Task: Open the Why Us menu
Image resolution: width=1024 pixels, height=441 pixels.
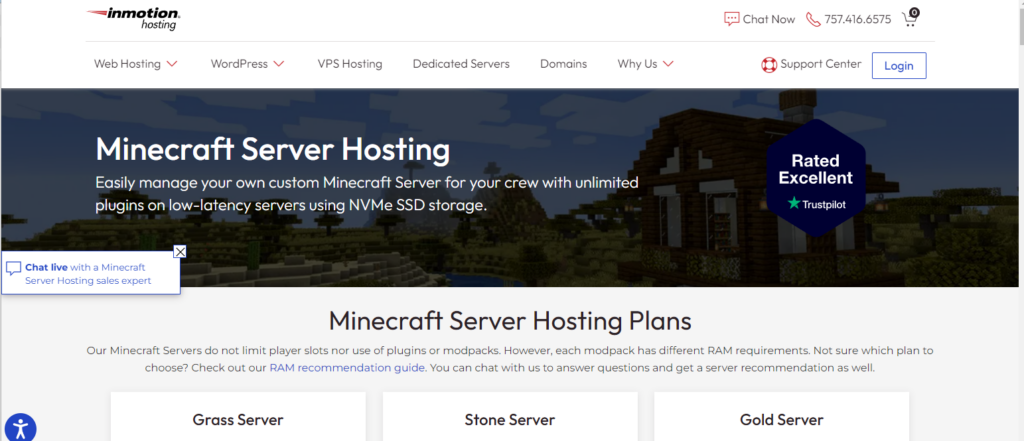Action: (x=637, y=64)
